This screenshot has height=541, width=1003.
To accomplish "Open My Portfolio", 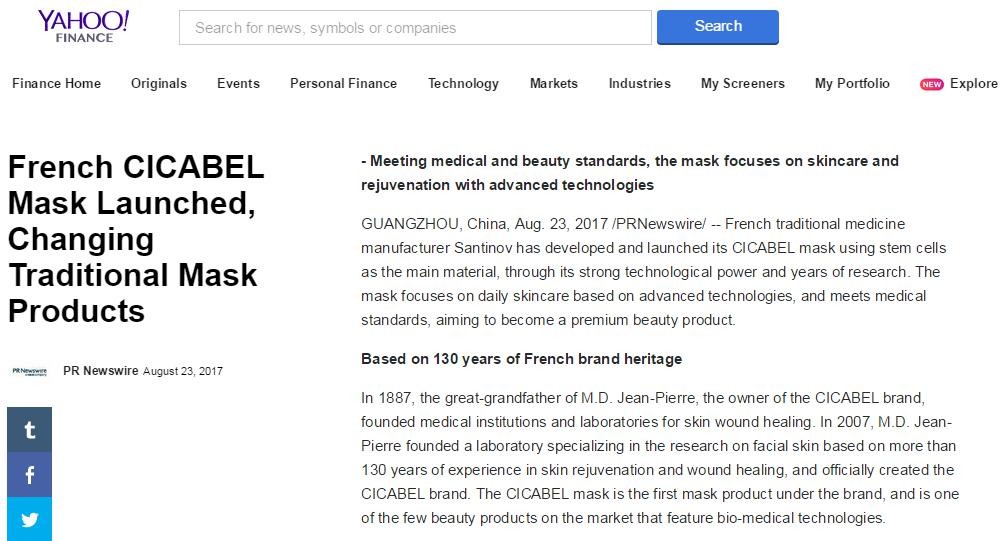I will (852, 84).
